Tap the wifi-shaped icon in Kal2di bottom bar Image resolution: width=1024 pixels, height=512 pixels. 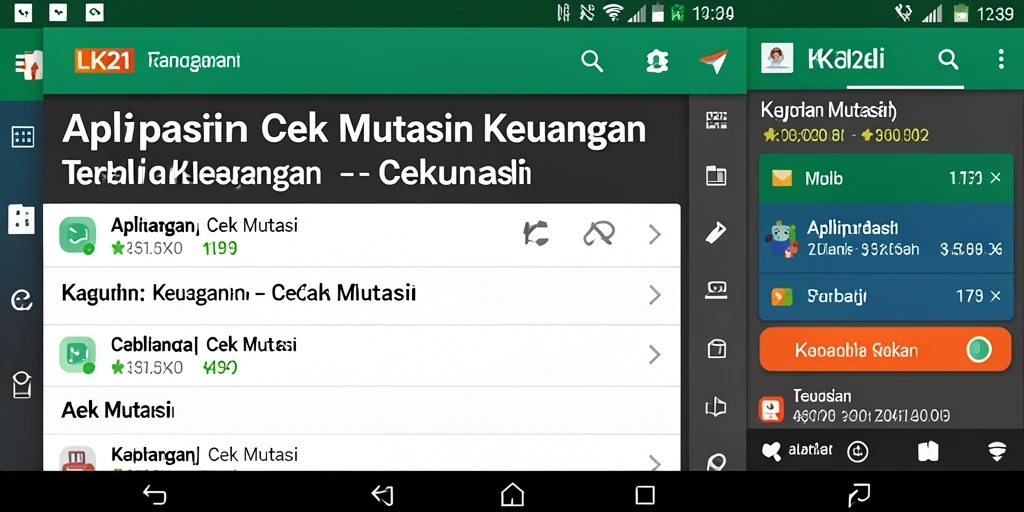coord(997,451)
